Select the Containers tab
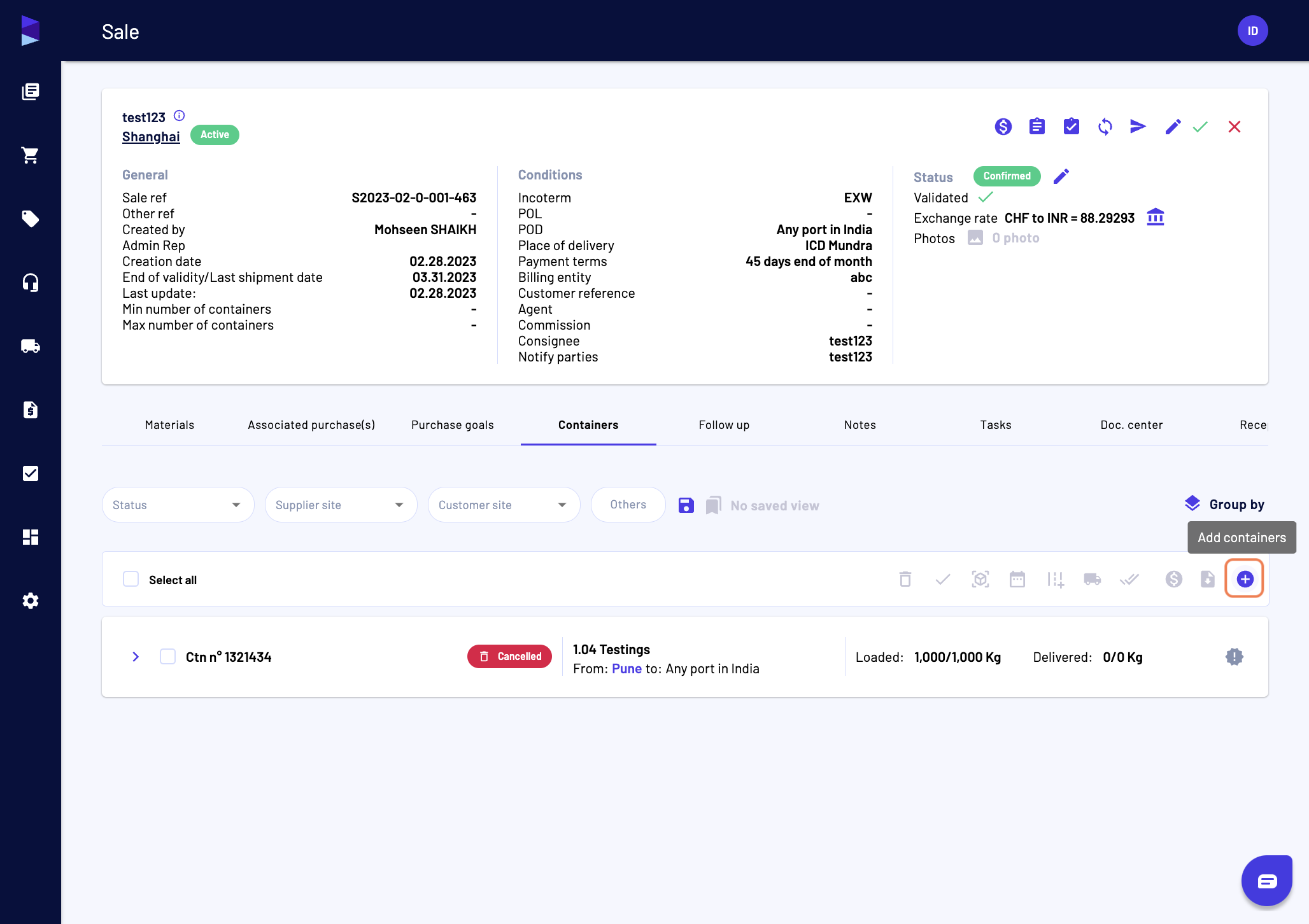 588,425
